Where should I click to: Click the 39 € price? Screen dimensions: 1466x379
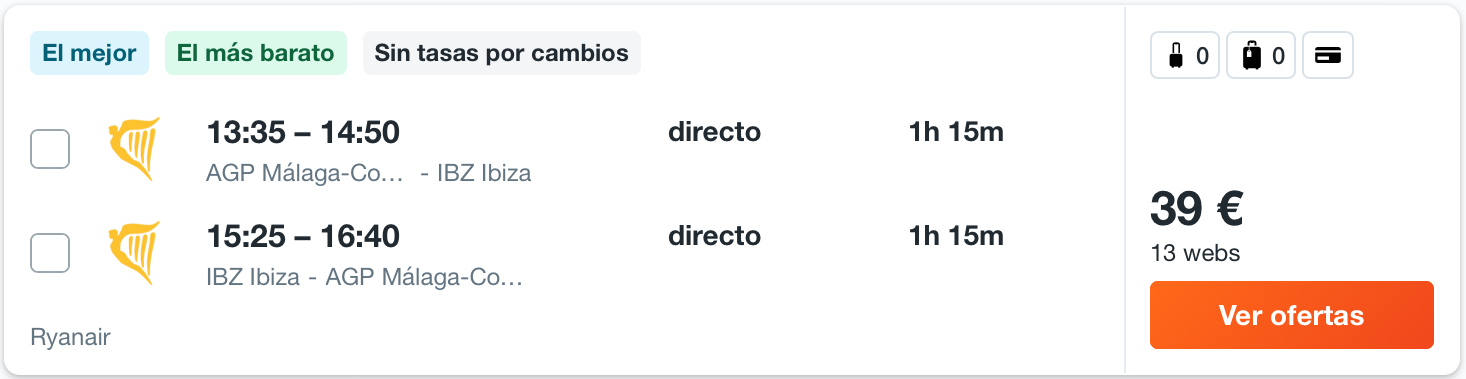pos(1196,209)
